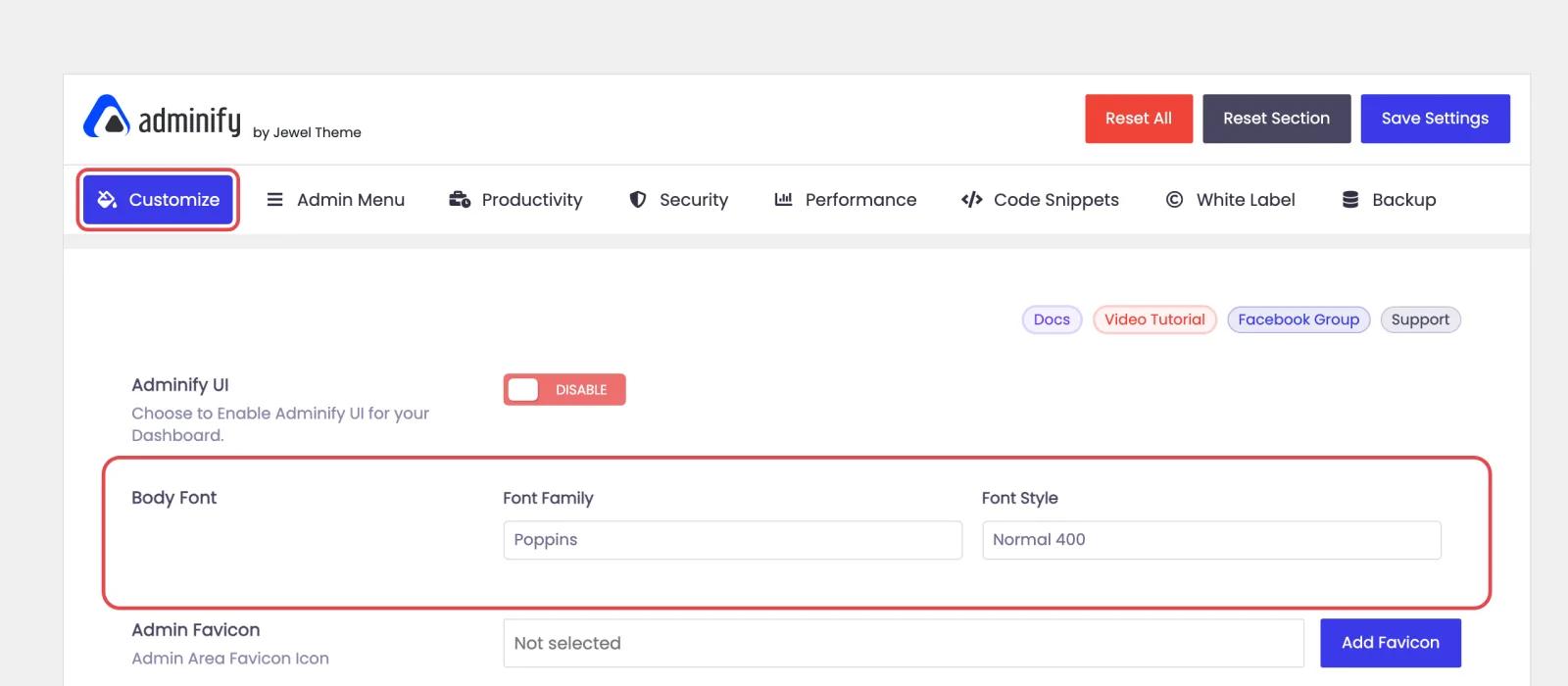The height and width of the screenshot is (686, 1568).
Task: Open the Font Family Poppins dropdown
Action: [733, 540]
